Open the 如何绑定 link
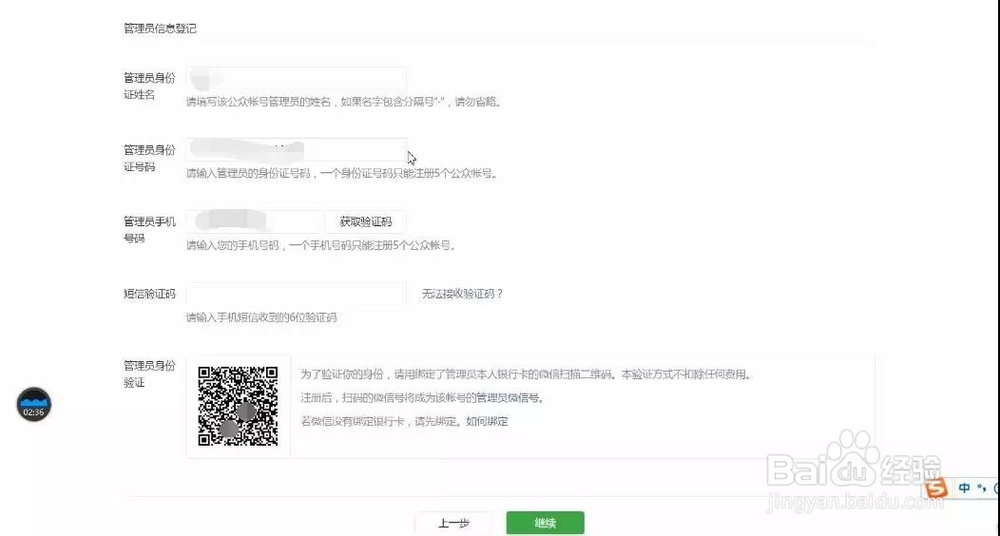The image size is (1000, 536). [487, 421]
